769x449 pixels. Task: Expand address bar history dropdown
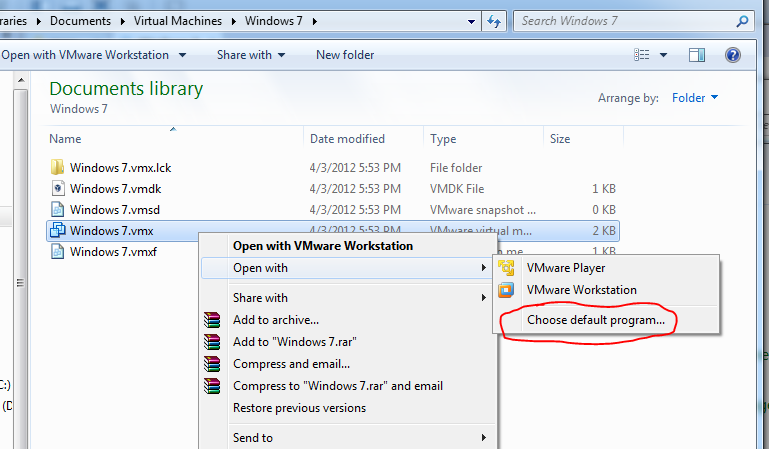pos(471,22)
